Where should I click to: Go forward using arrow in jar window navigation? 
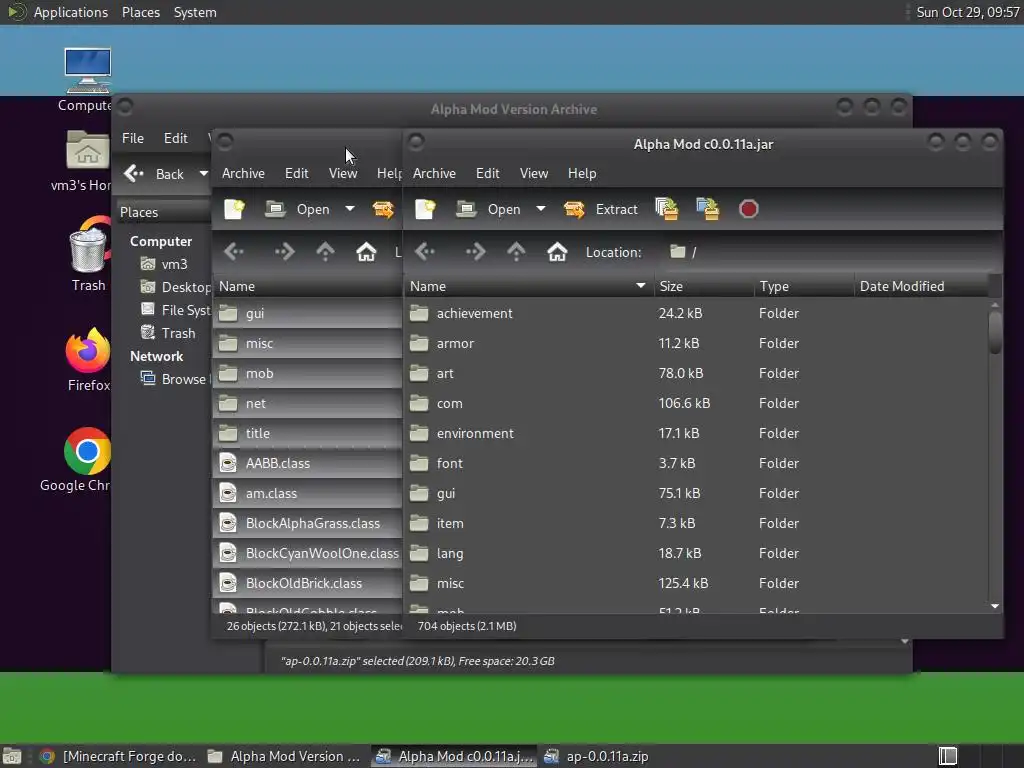475,251
